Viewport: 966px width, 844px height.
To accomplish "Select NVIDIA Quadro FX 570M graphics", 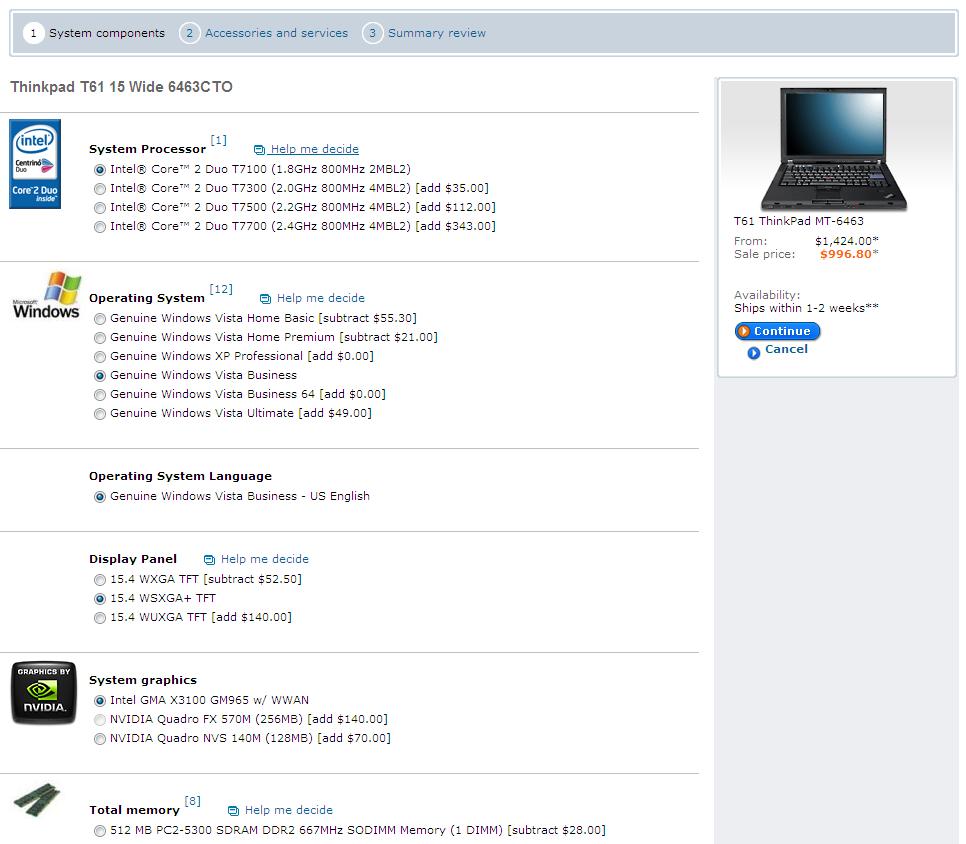I will point(100,720).
